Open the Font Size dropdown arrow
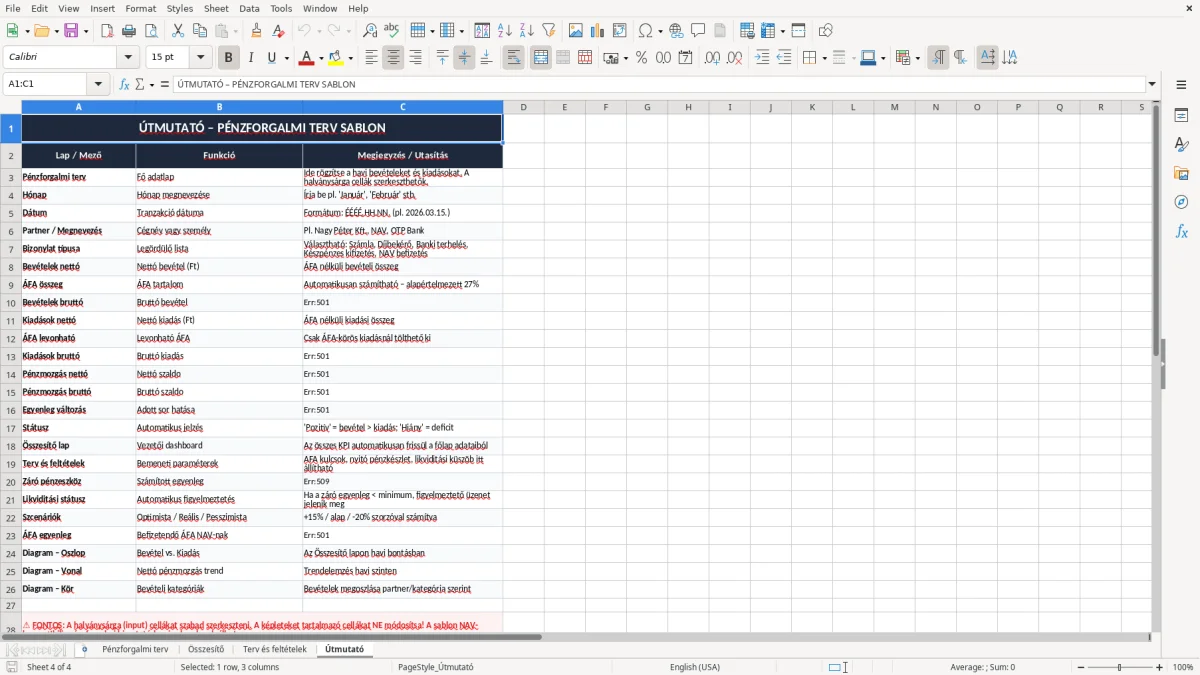1200x675 pixels. (x=201, y=58)
